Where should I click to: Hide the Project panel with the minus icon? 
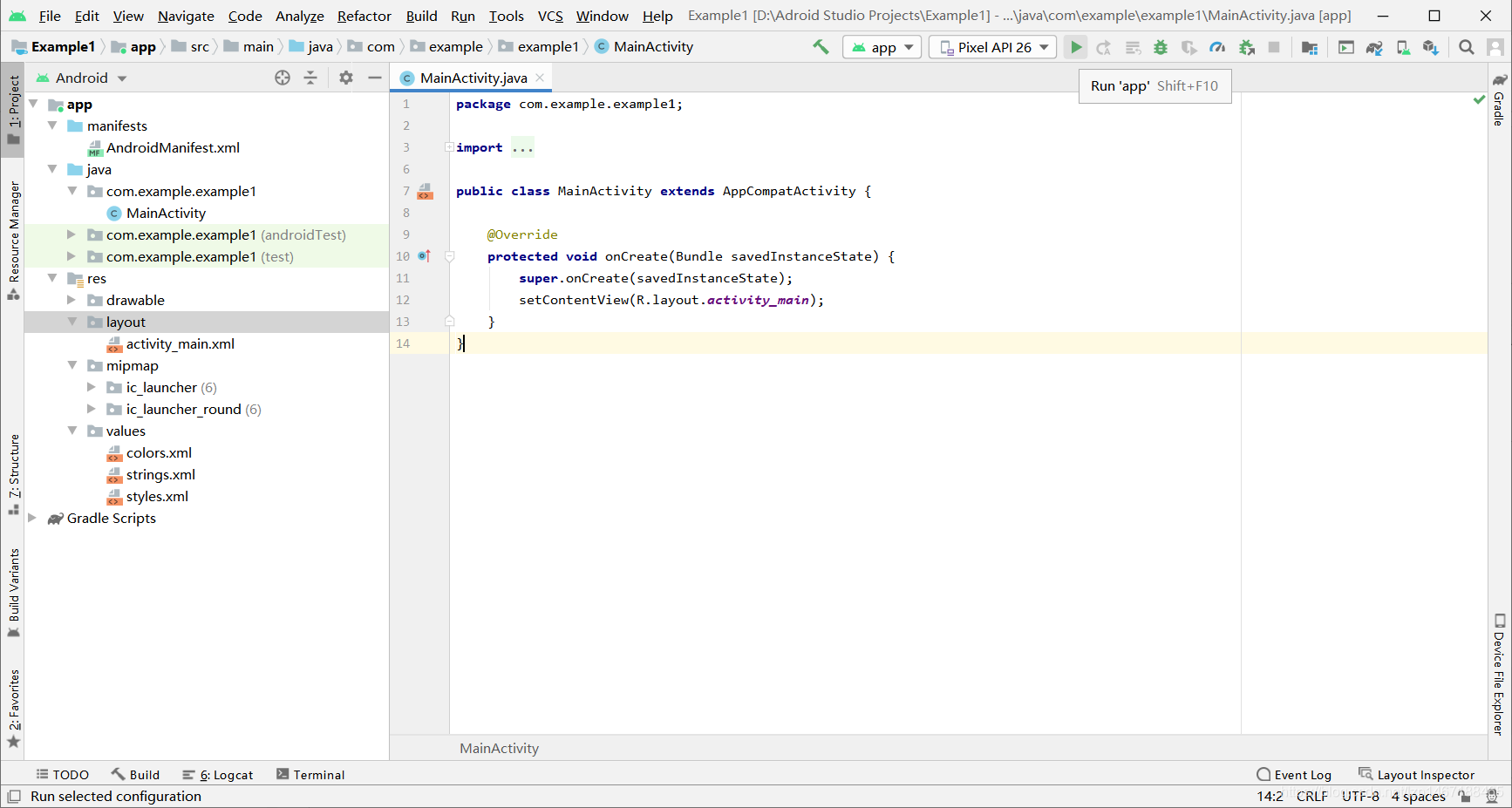(375, 78)
